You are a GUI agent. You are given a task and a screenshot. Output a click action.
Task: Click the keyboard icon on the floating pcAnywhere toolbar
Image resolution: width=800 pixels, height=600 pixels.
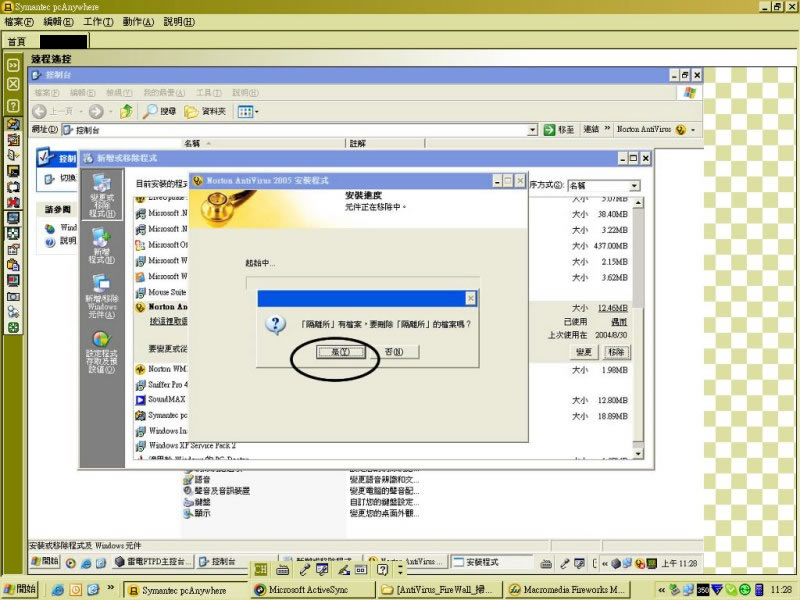coord(282,570)
